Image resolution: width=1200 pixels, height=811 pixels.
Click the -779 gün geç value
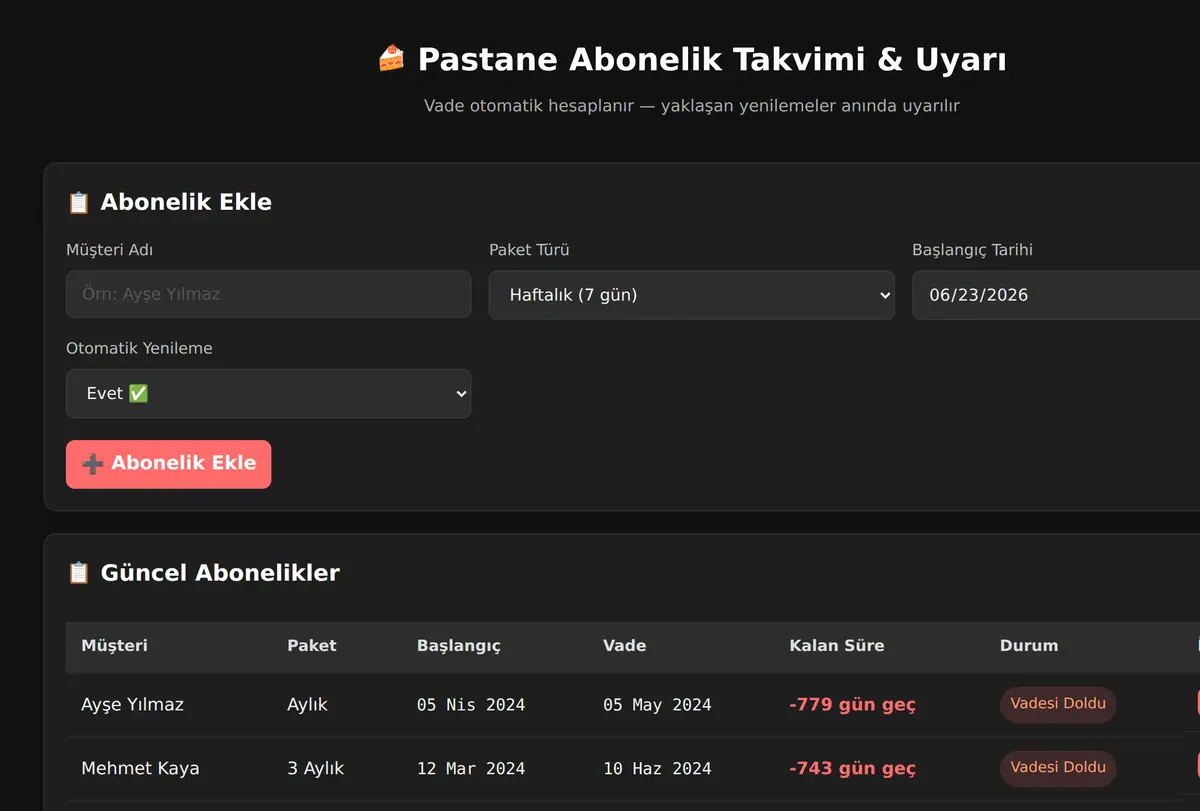[852, 705]
